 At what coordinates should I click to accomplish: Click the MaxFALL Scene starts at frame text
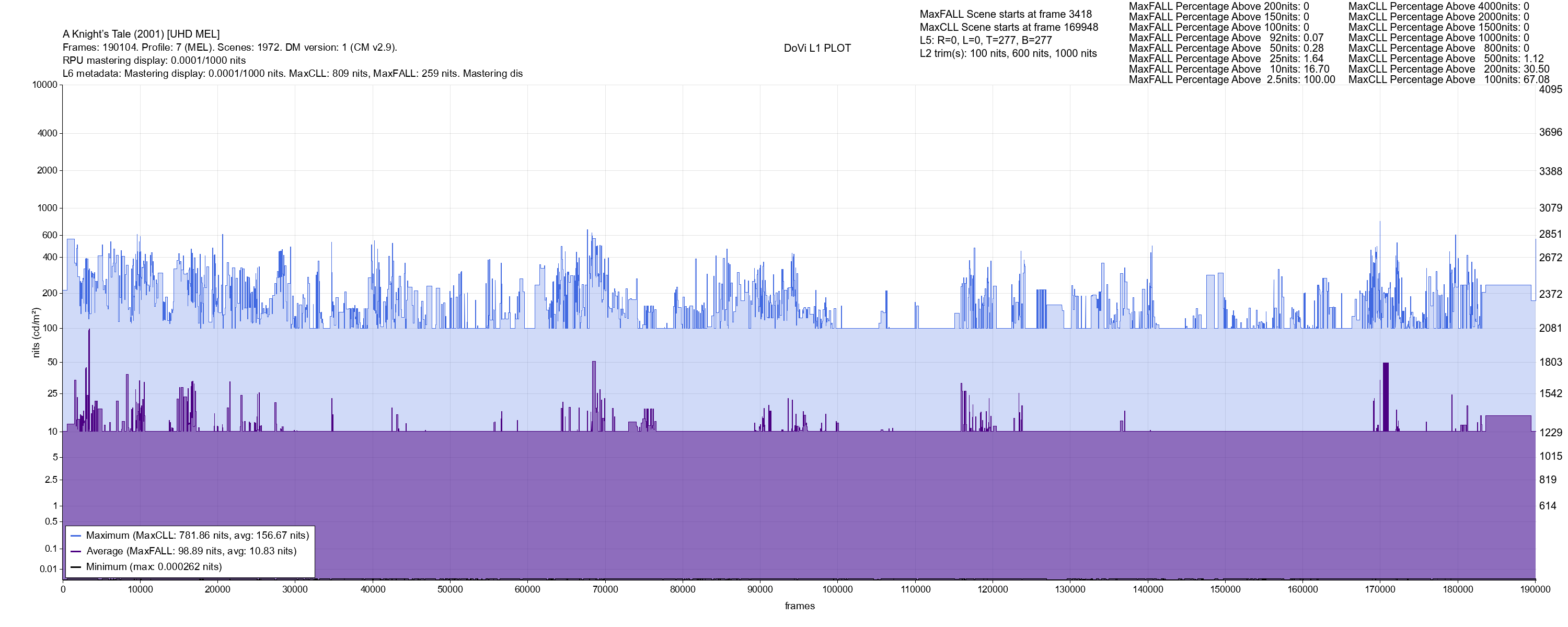(x=1006, y=14)
